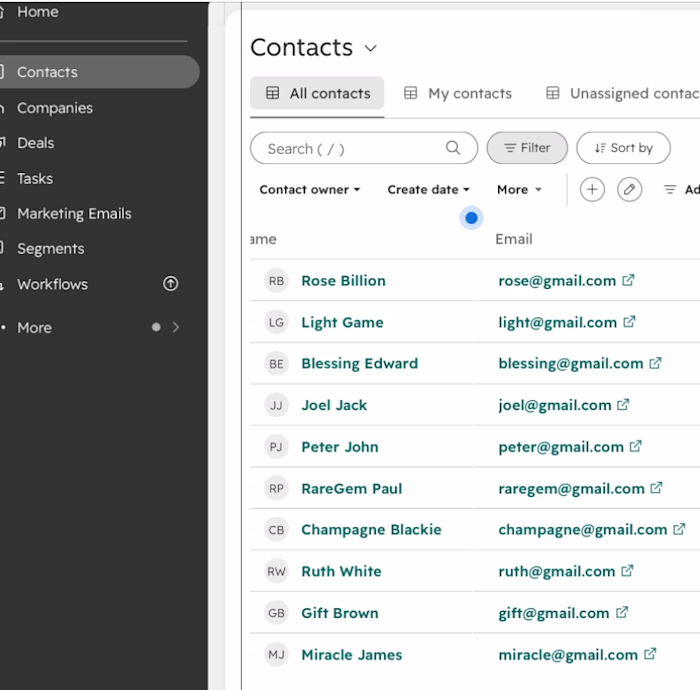Open external link icon beside miracle@gmail.com
Viewport: 700px width, 690px height.
[650, 654]
